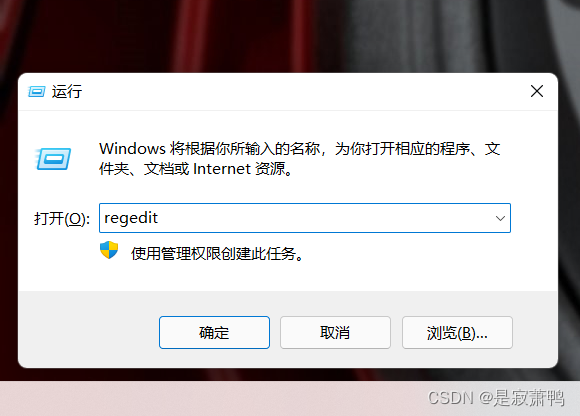
Task: Close the 运行 dialog with the X
Action: pyautogui.click(x=537, y=91)
